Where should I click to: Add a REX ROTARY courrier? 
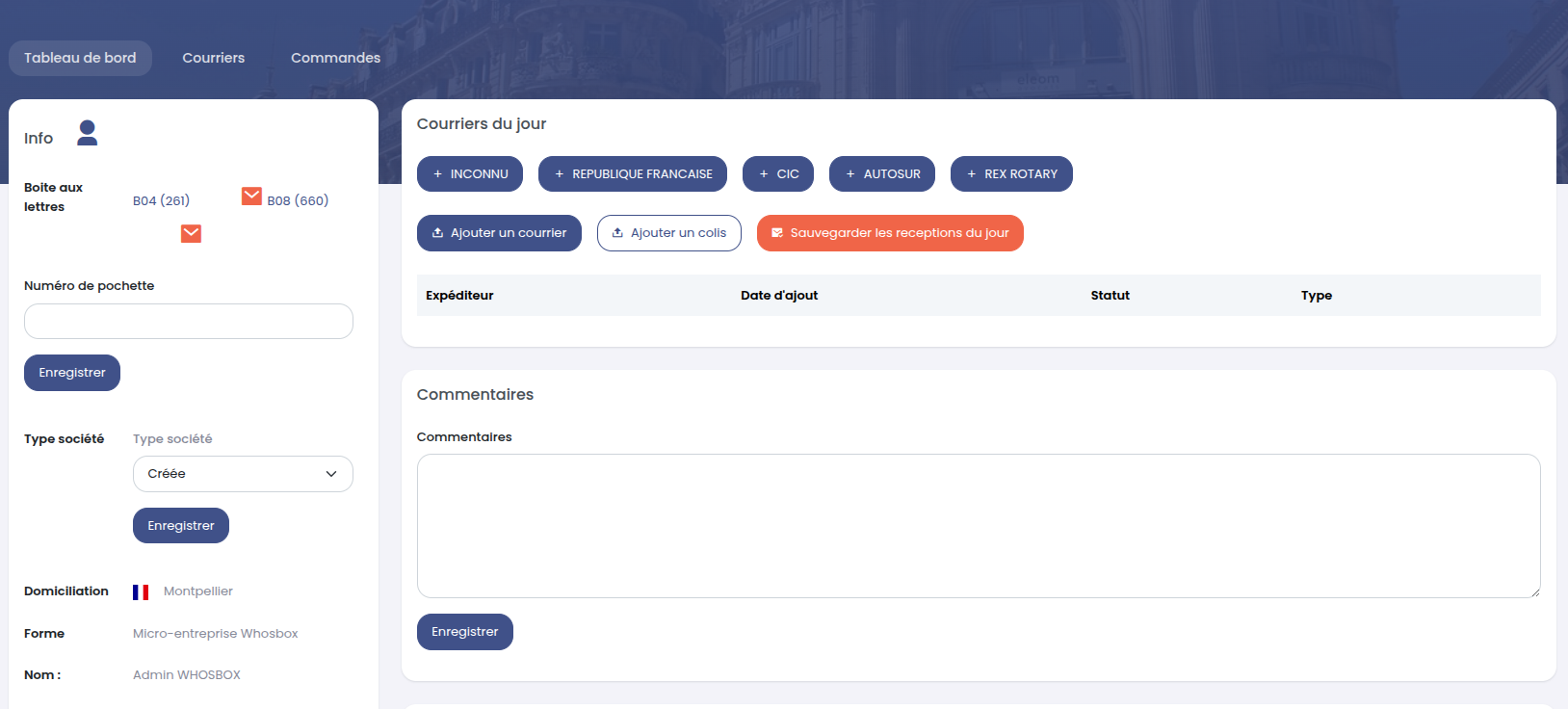coord(1011,174)
